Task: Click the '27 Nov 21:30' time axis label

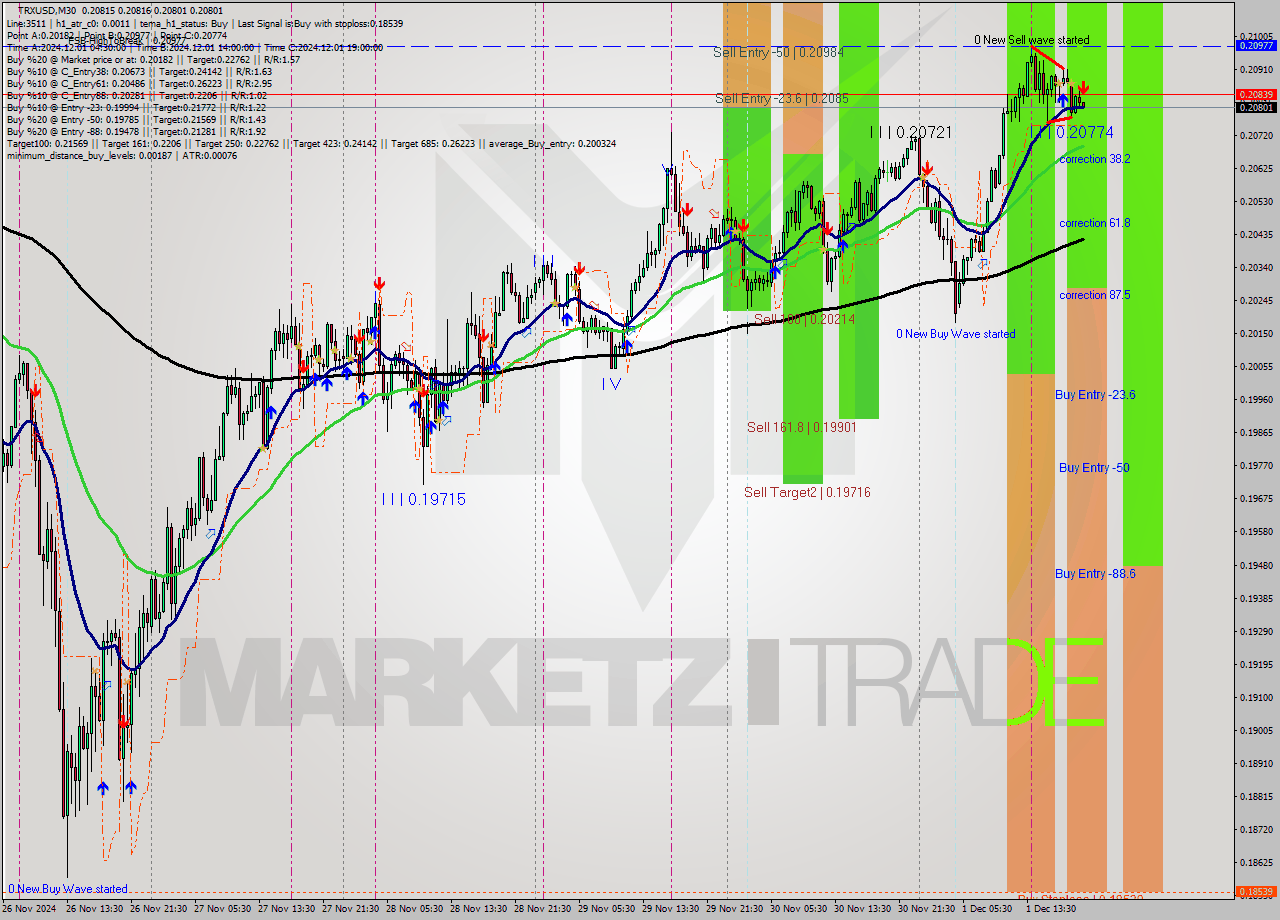Action: 351,909
